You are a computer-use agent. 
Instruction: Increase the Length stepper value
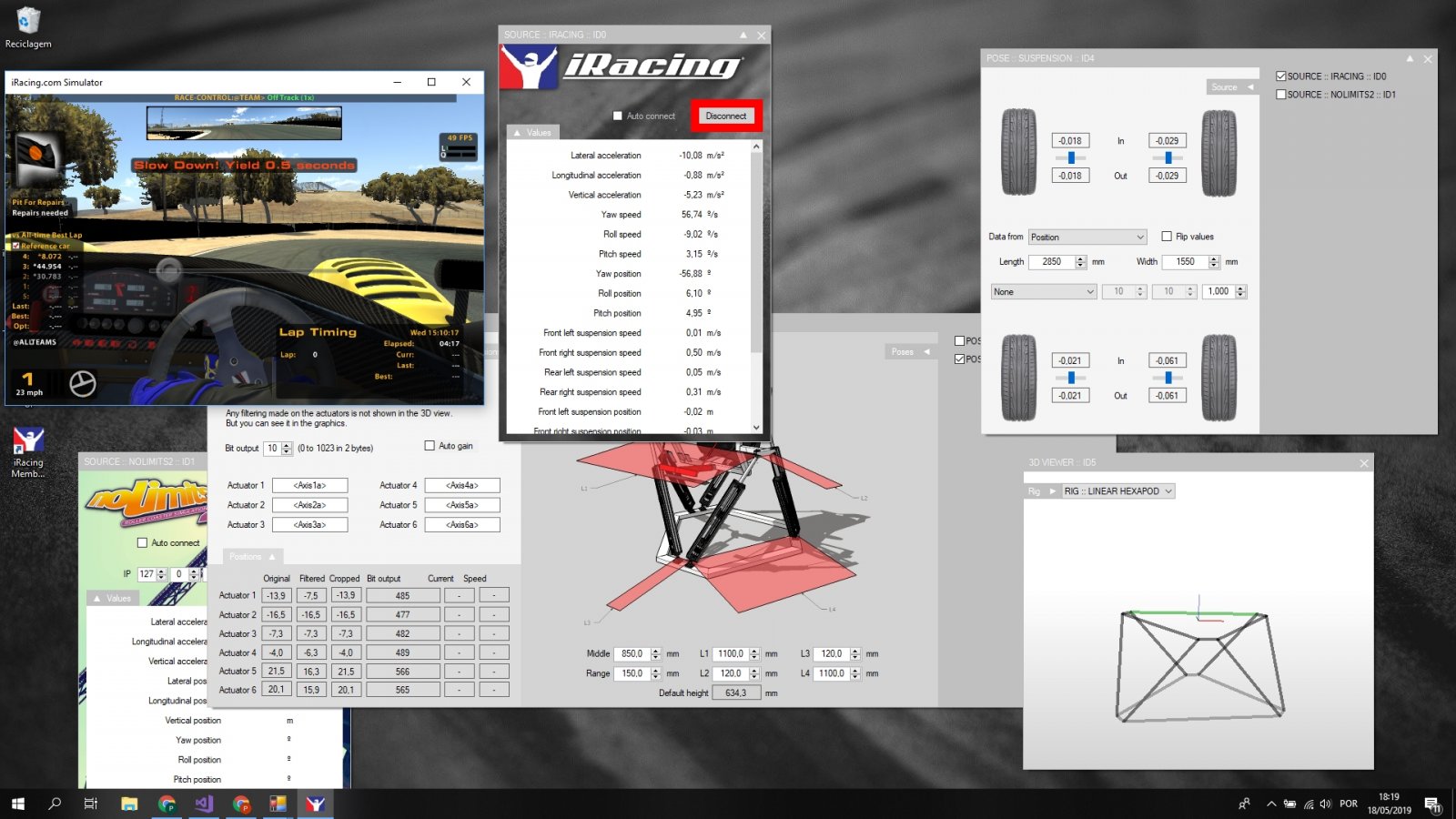(x=1080, y=258)
